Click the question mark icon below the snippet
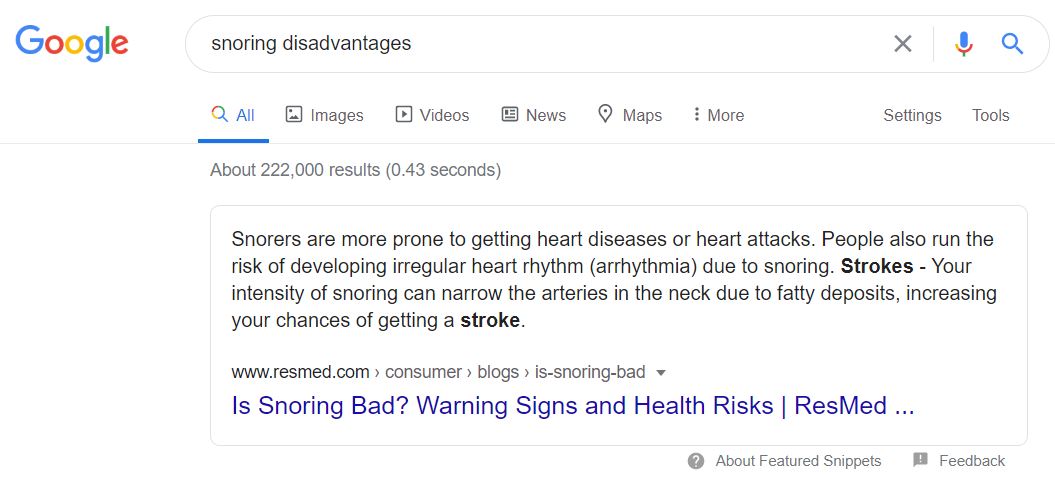Image resolution: width=1055 pixels, height=479 pixels. 696,461
